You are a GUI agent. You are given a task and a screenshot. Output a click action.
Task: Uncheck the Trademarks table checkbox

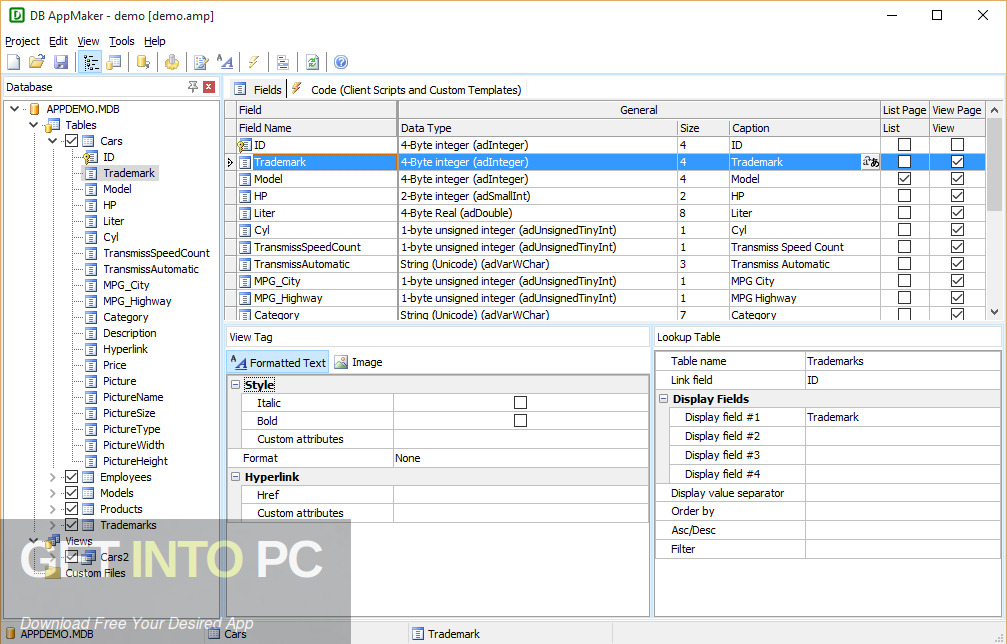point(71,525)
